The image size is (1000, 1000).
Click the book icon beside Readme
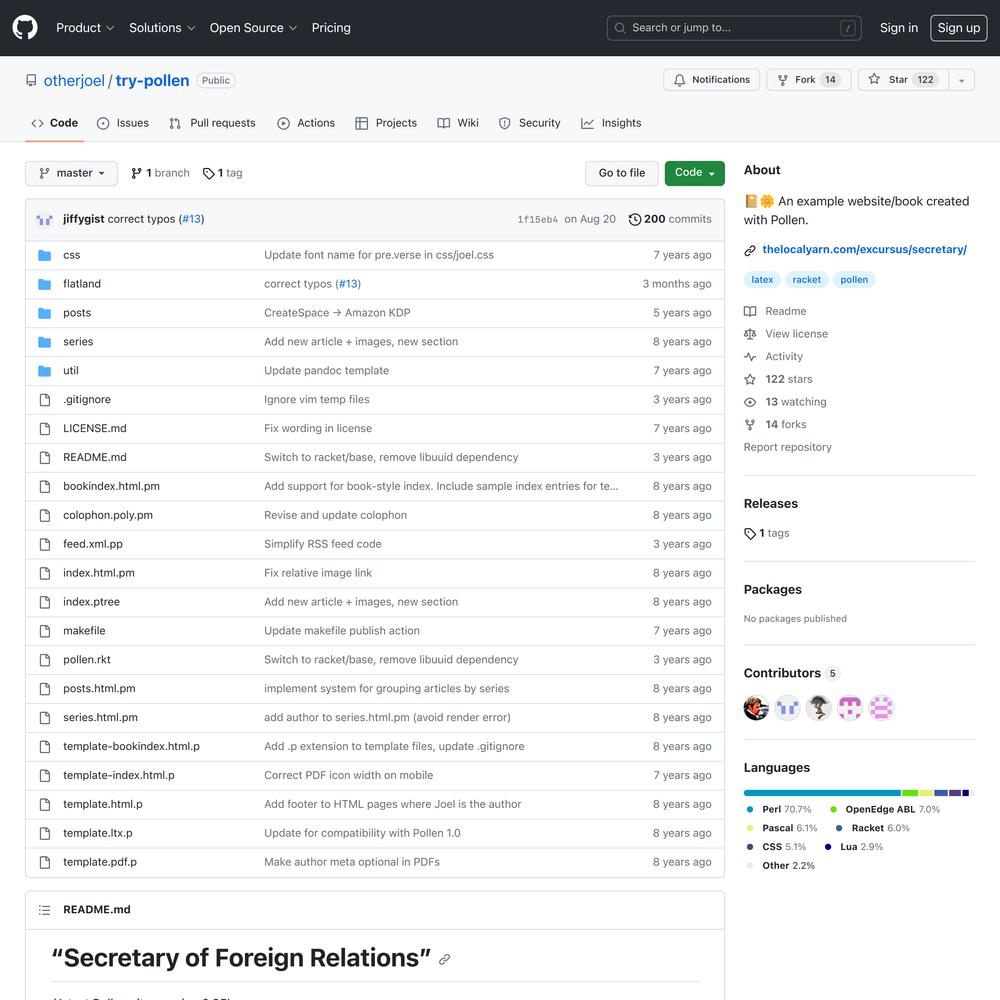(x=750, y=311)
